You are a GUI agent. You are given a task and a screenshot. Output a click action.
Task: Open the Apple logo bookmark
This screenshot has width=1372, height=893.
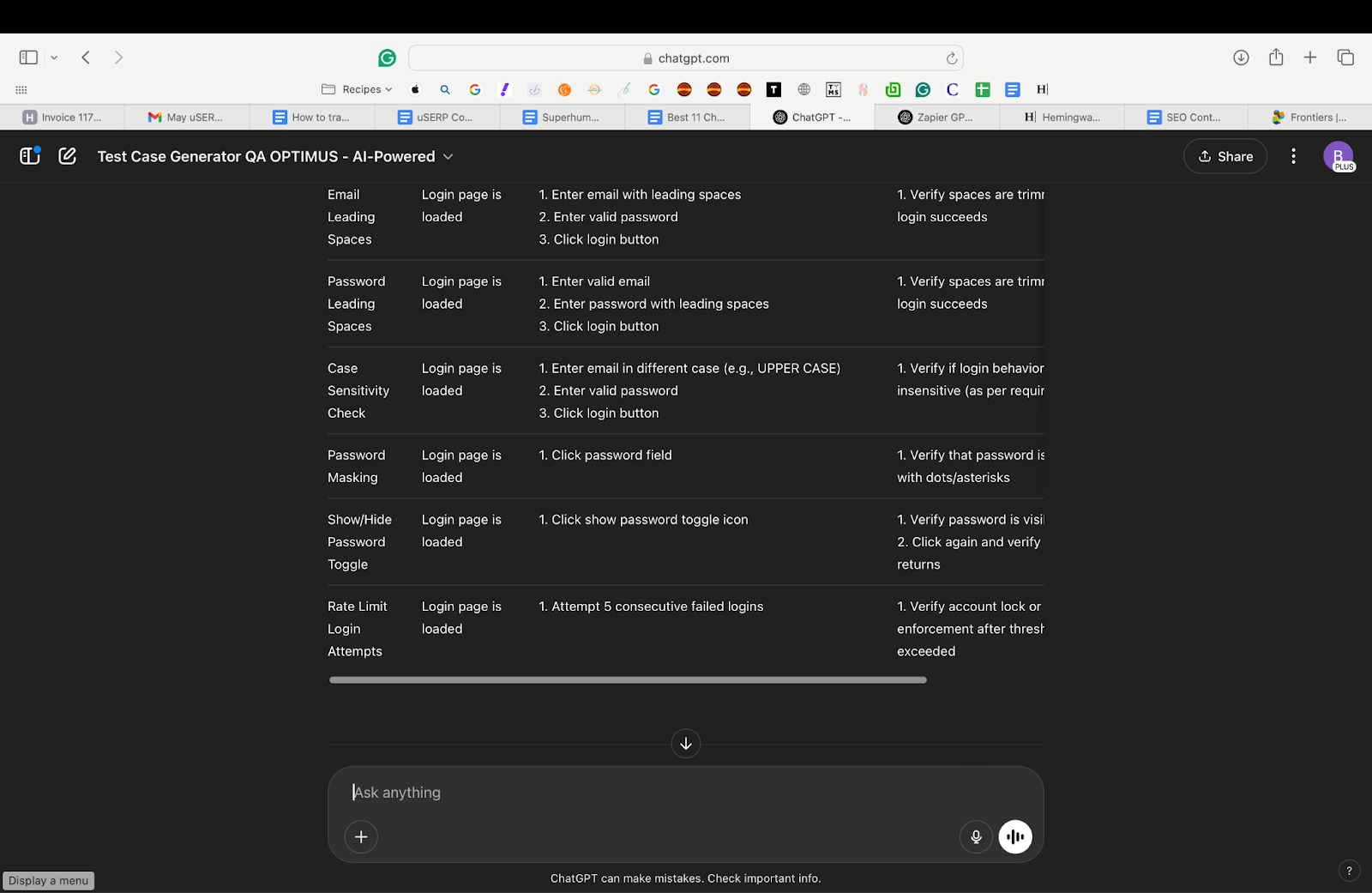415,89
